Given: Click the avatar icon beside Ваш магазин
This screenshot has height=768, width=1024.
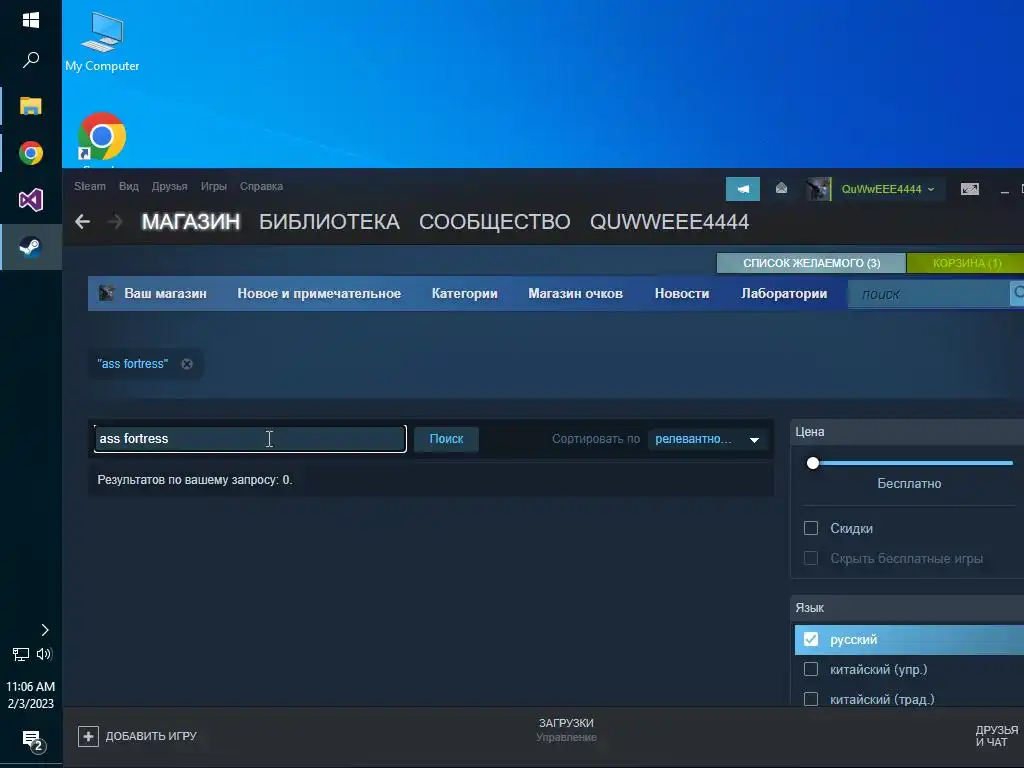Looking at the screenshot, I should pos(106,293).
